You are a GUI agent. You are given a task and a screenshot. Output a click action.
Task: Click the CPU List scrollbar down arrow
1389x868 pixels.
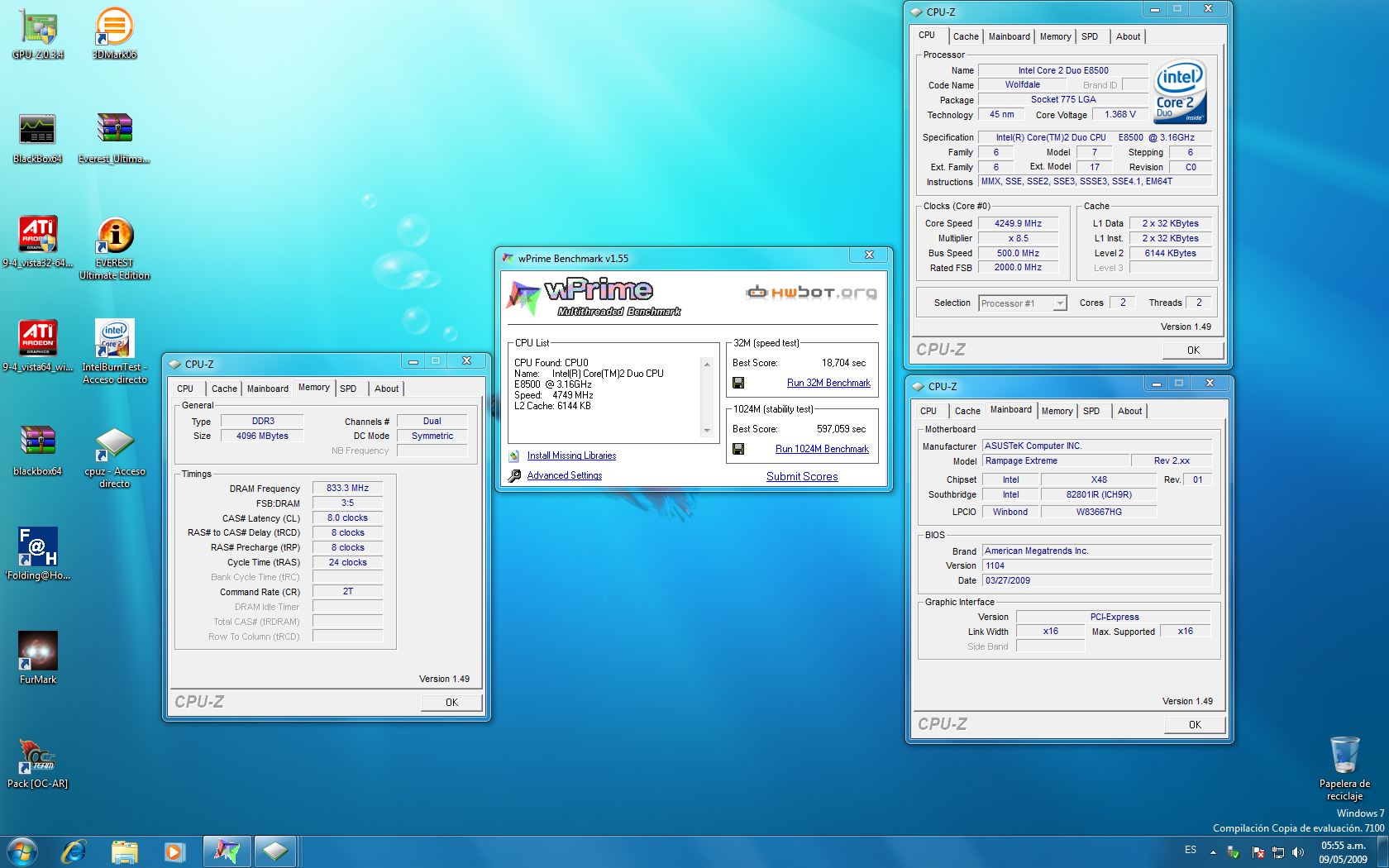[706, 431]
